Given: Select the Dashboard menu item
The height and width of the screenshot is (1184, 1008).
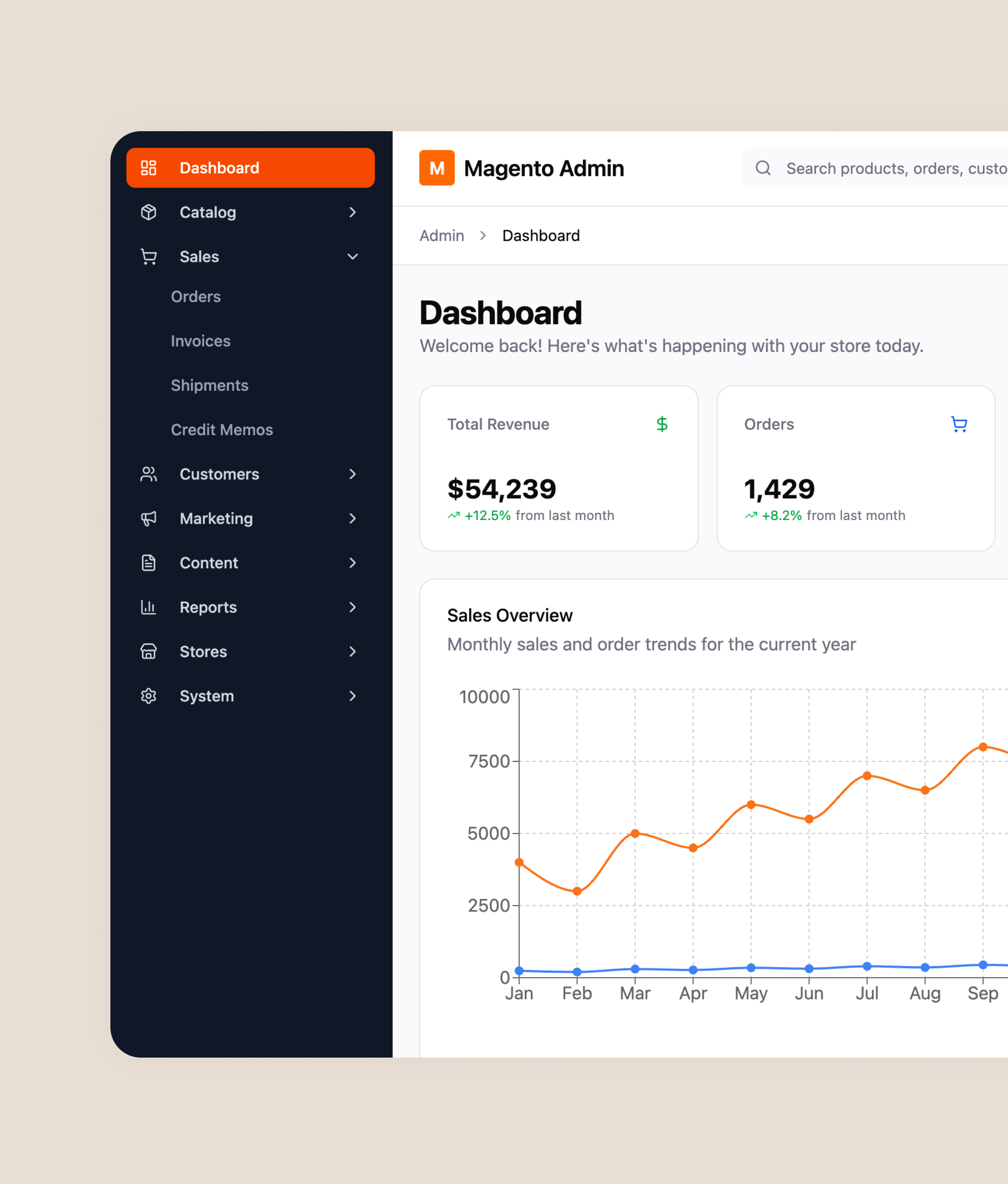Looking at the screenshot, I should (x=250, y=168).
